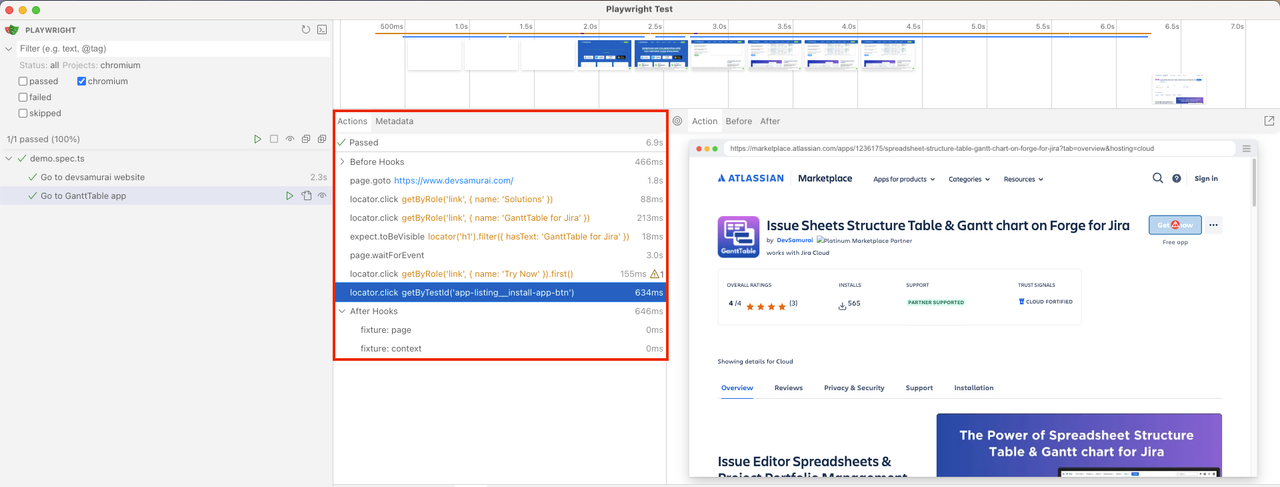Screen dimensions: 1280x487
Task: Open the Resources dropdown in snapshot
Action: (x=1023, y=179)
